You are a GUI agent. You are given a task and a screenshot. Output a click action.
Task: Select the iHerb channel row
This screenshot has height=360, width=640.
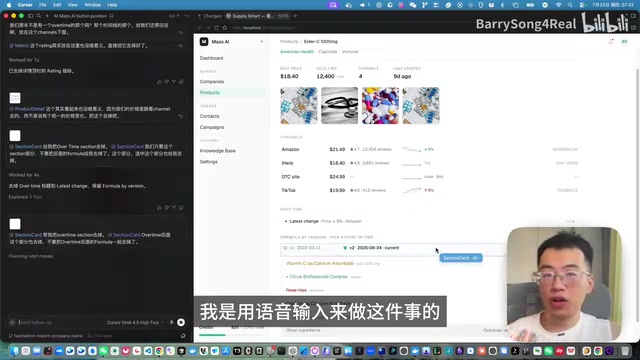(x=429, y=163)
